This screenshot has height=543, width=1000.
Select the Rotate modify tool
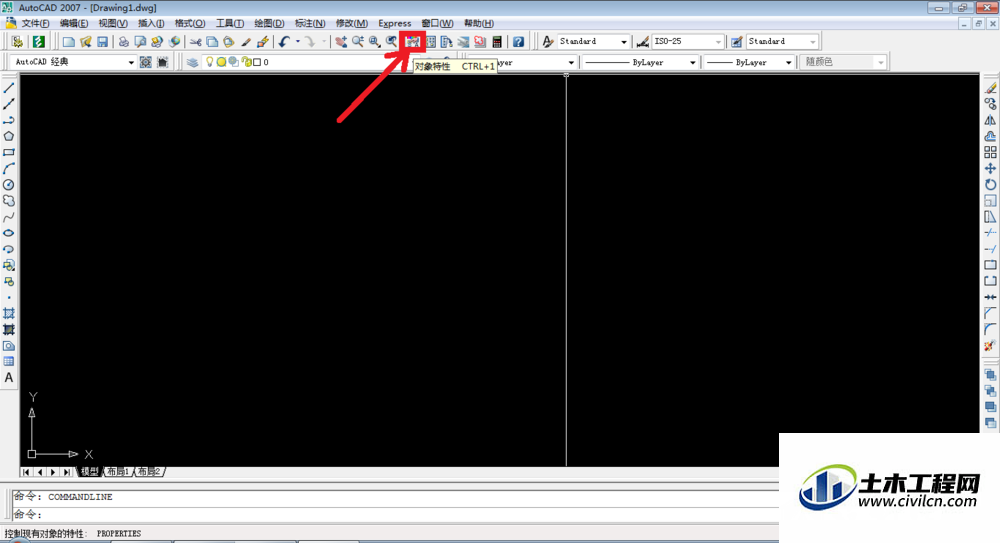pos(990,184)
